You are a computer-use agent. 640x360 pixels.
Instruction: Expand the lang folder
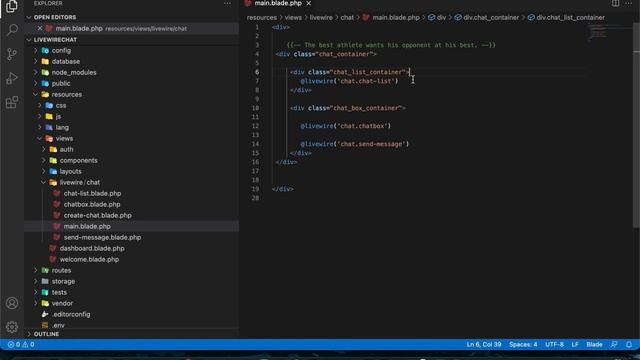[x=62, y=128]
